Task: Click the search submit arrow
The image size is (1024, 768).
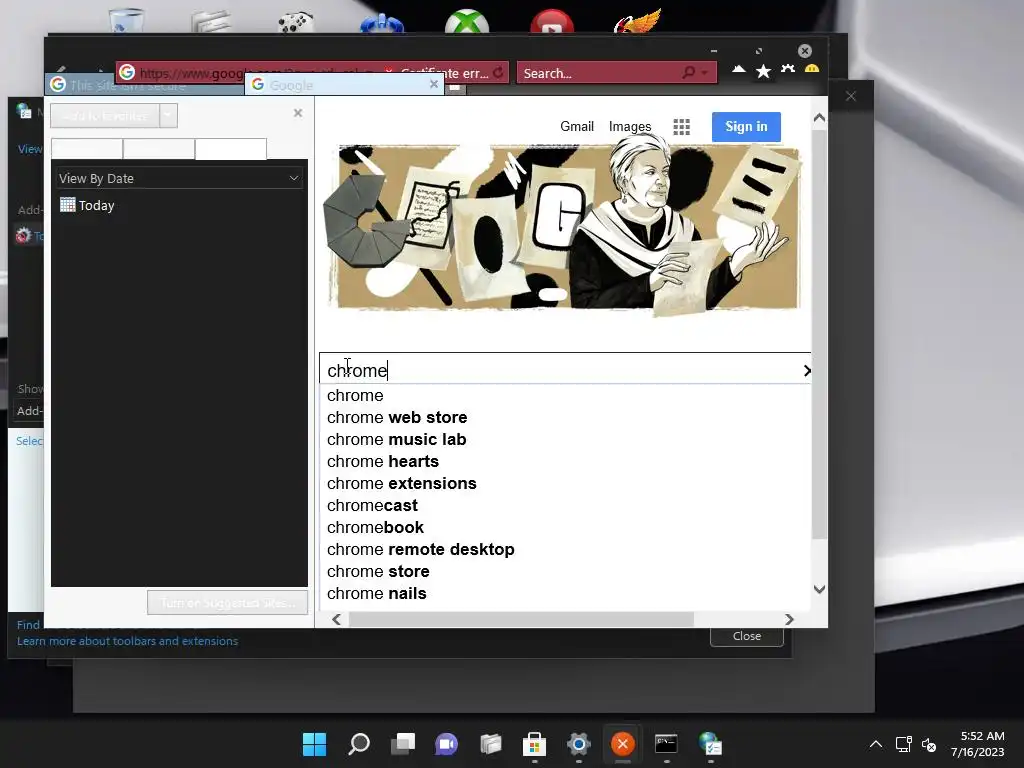Action: click(807, 370)
